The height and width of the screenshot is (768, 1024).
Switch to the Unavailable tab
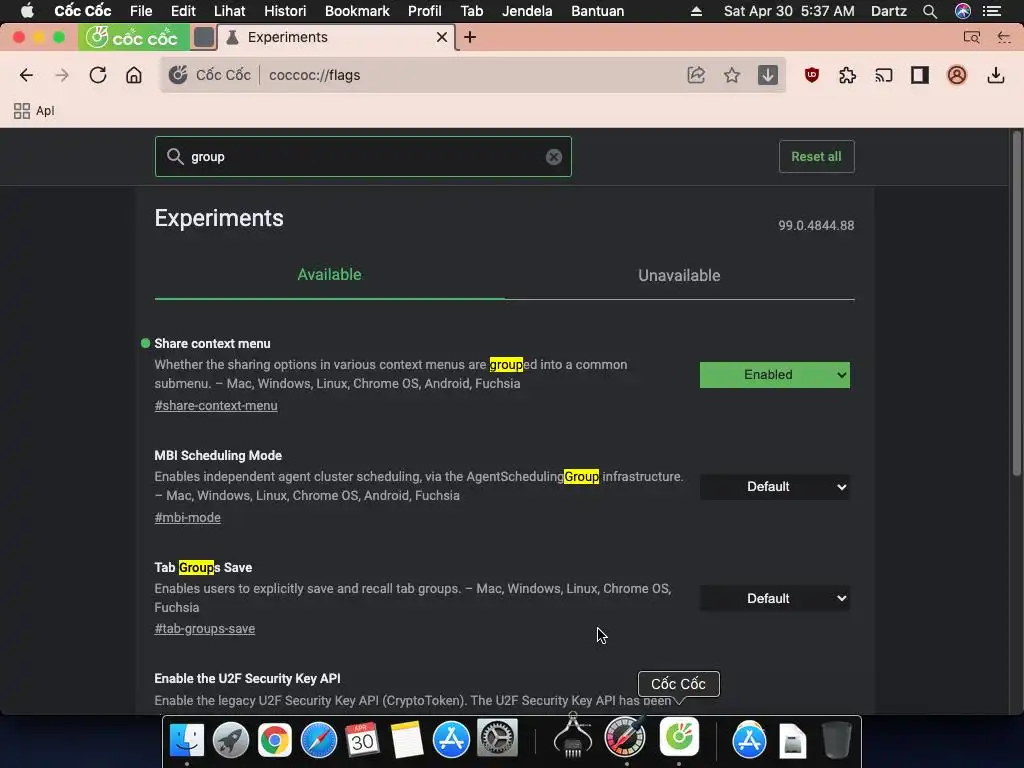679,276
